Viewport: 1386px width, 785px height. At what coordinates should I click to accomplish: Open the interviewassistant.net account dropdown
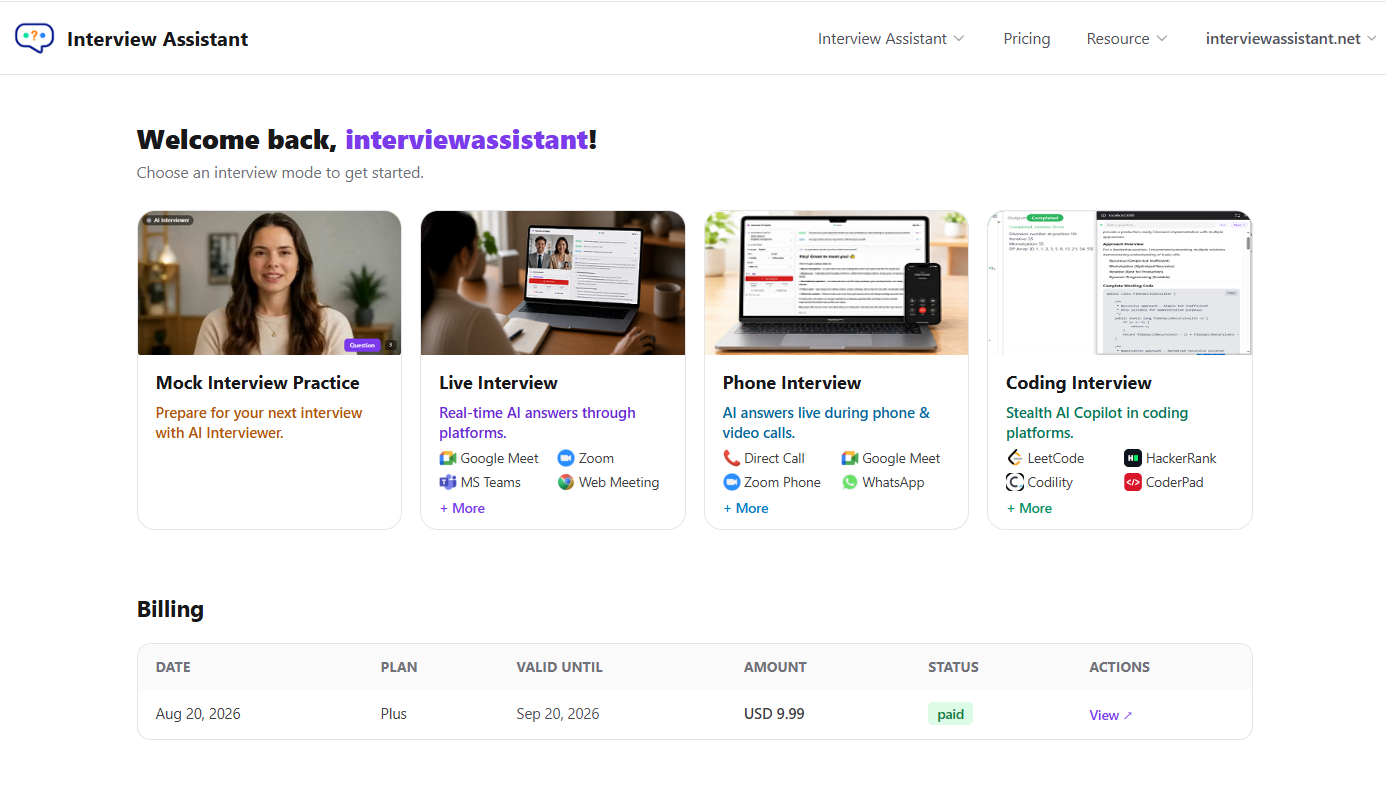[x=1291, y=39]
